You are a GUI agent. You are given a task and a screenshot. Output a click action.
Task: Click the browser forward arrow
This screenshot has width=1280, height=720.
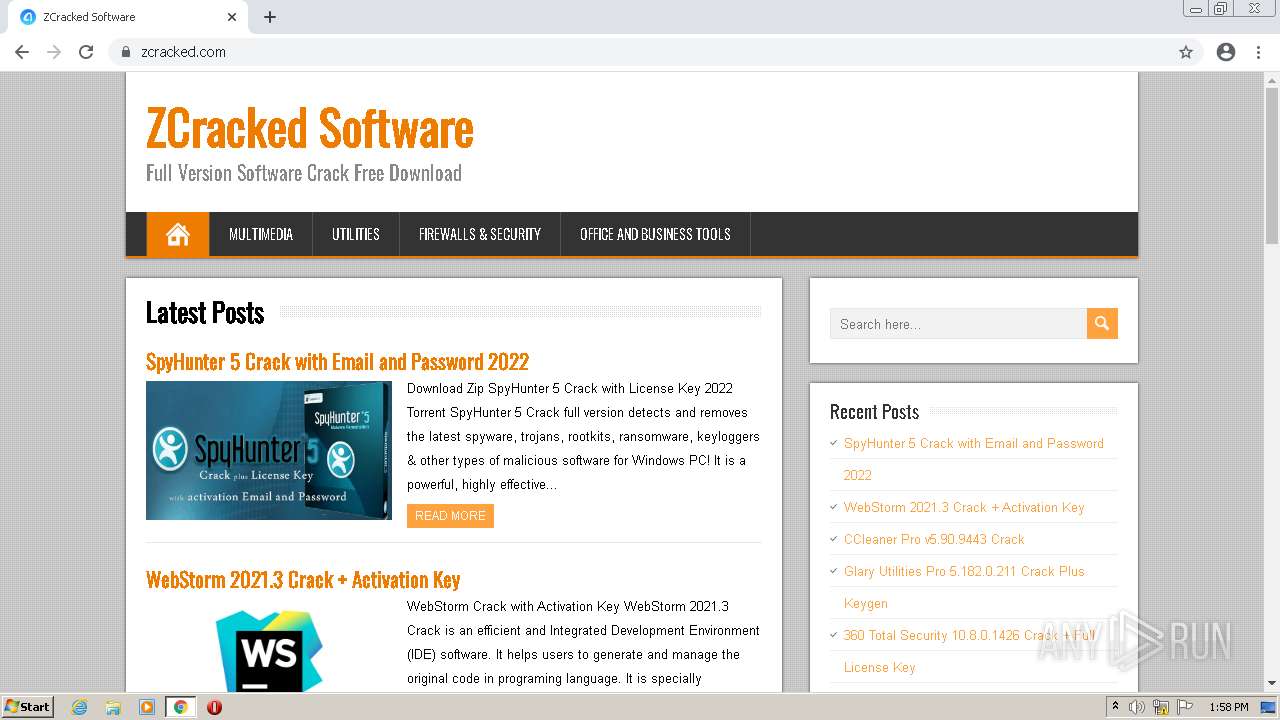[x=54, y=52]
